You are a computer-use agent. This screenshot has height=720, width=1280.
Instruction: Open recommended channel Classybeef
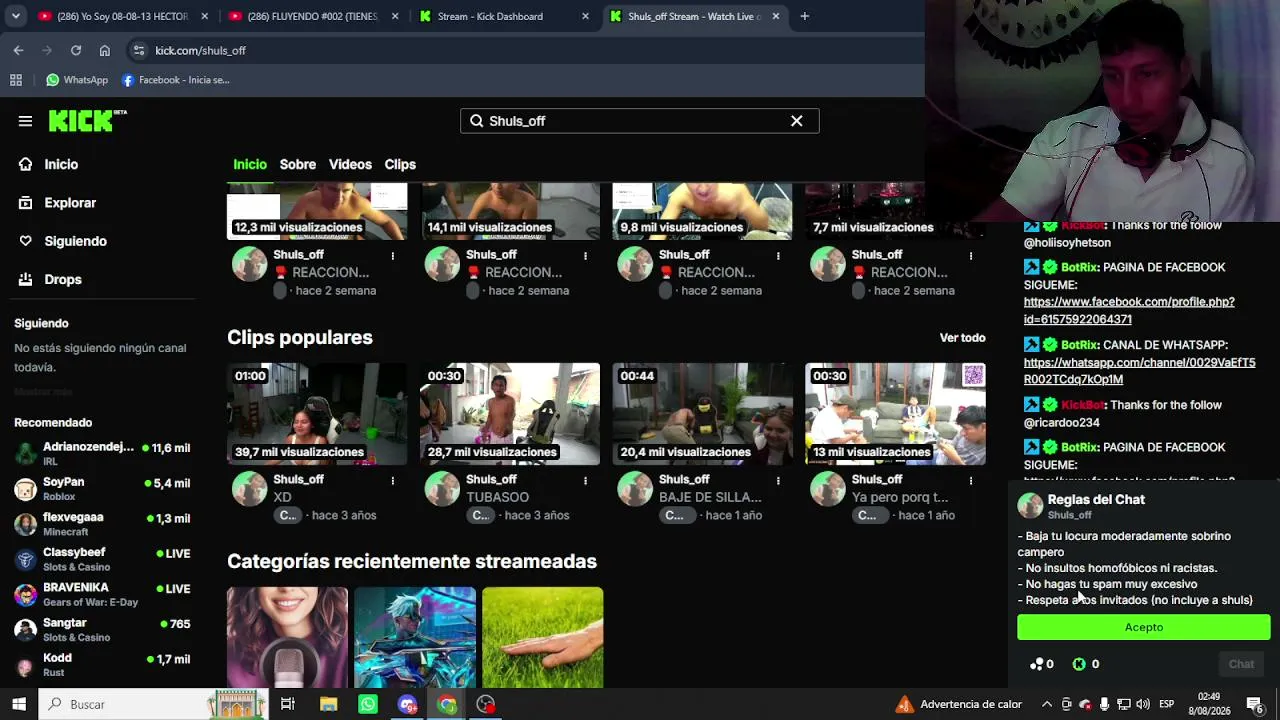pyautogui.click(x=102, y=559)
